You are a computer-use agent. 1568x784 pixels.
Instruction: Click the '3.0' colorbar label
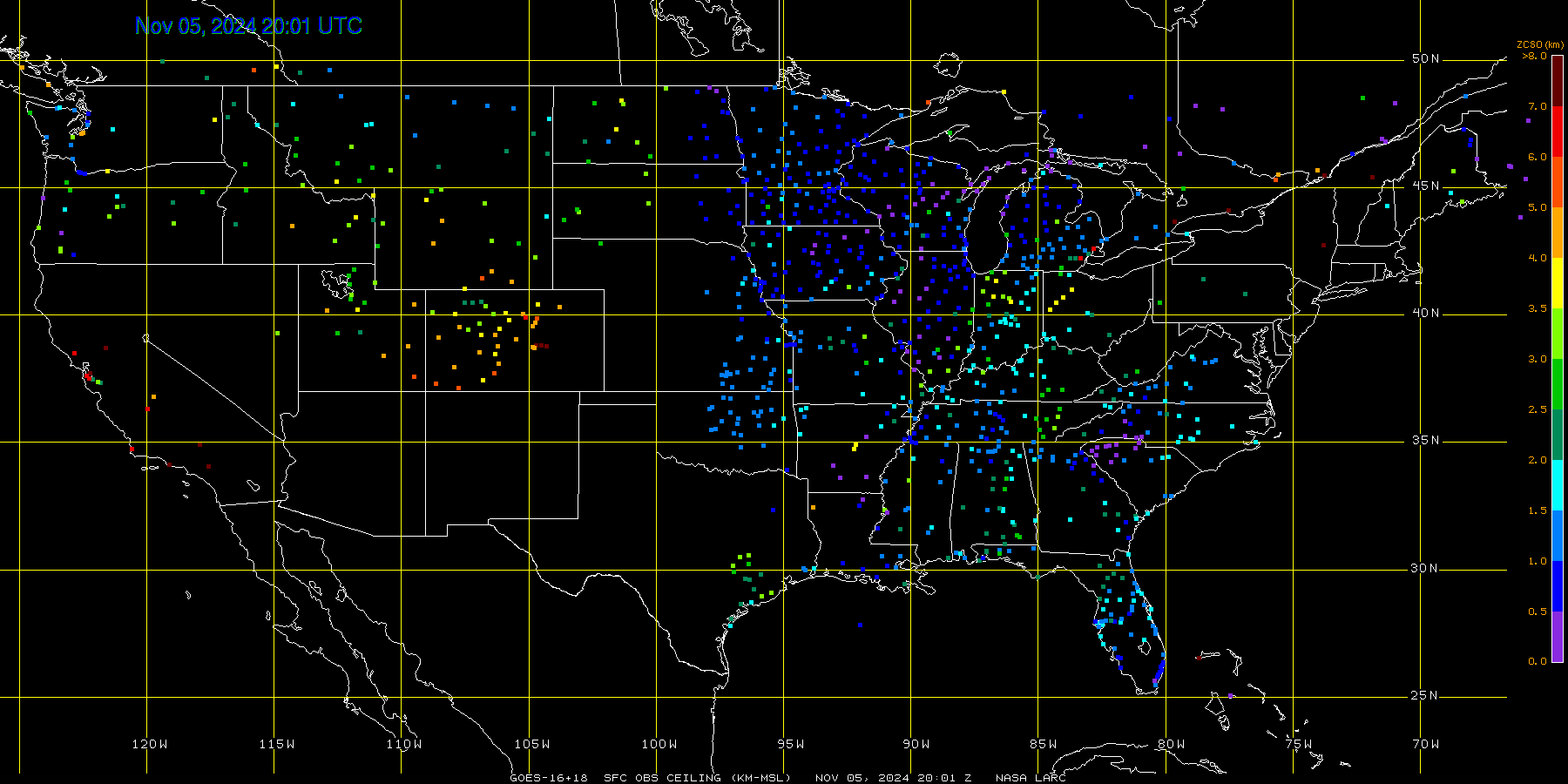coord(1538,359)
